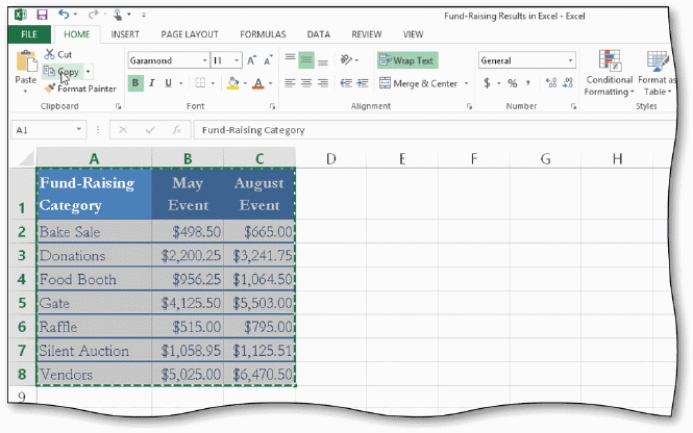Decrease the cell indent
This screenshot has width=693, height=433.
tap(346, 83)
